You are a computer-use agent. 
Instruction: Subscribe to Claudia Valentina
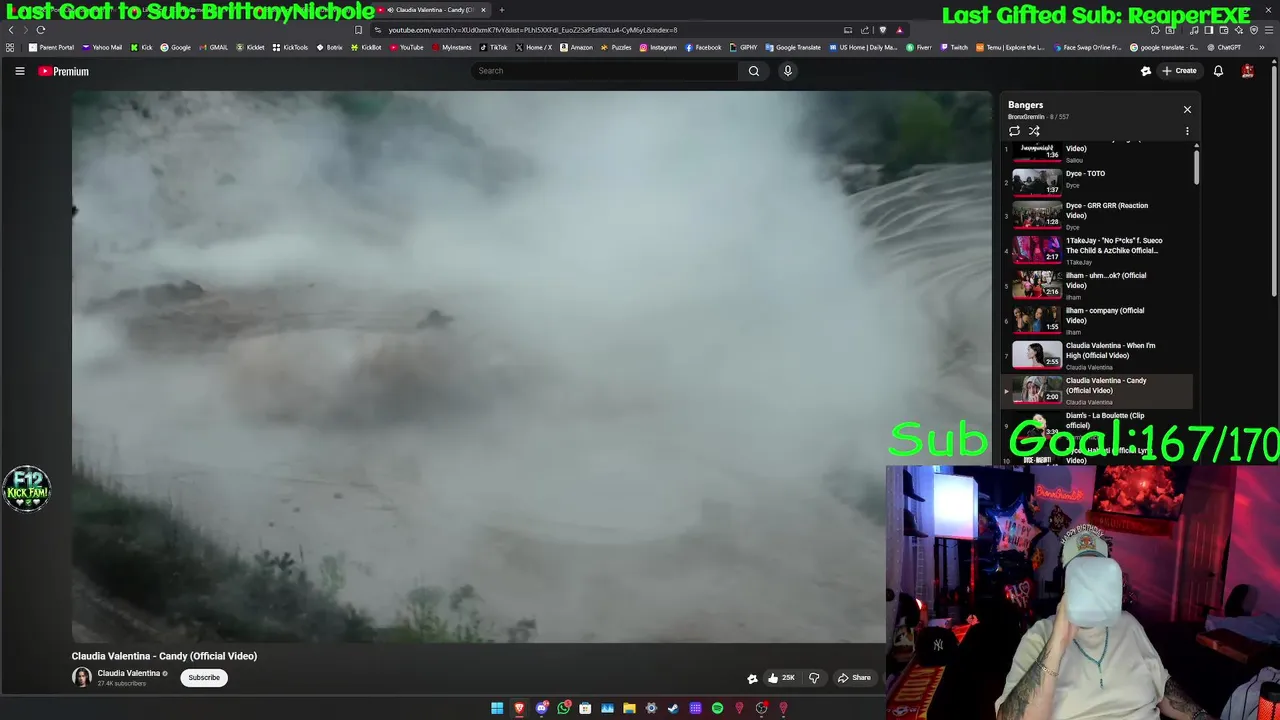click(x=204, y=678)
